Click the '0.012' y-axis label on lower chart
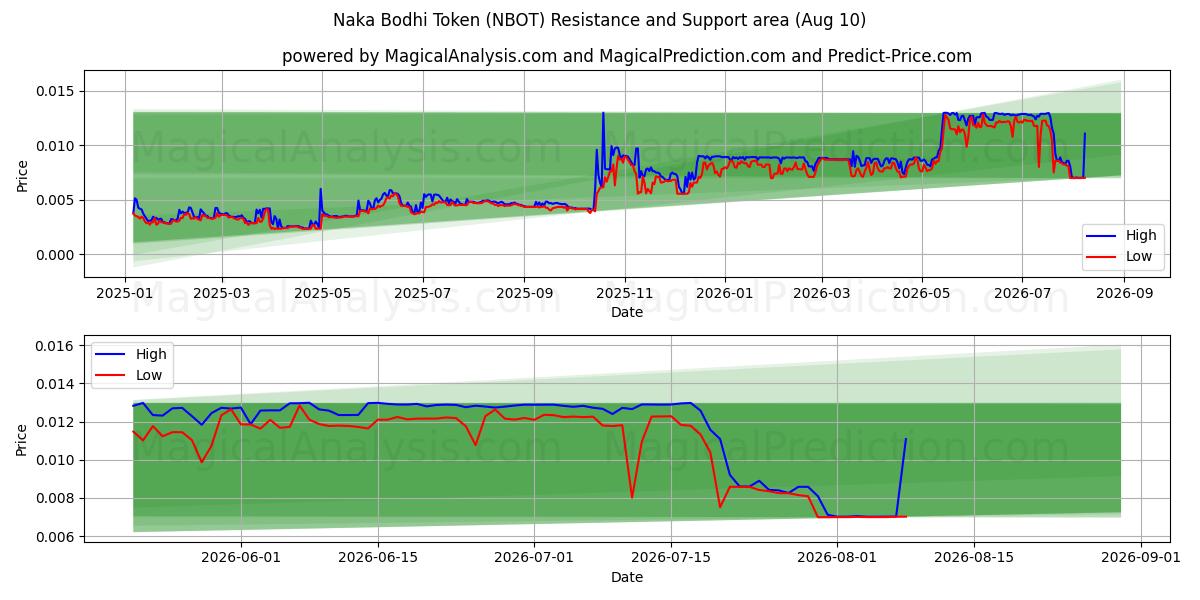Screen dimensions: 1200x600 coord(56,422)
